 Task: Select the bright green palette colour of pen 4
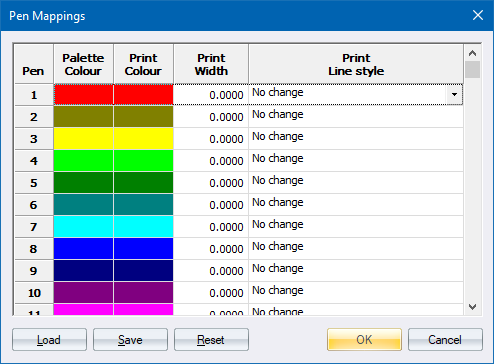[x=84, y=161]
